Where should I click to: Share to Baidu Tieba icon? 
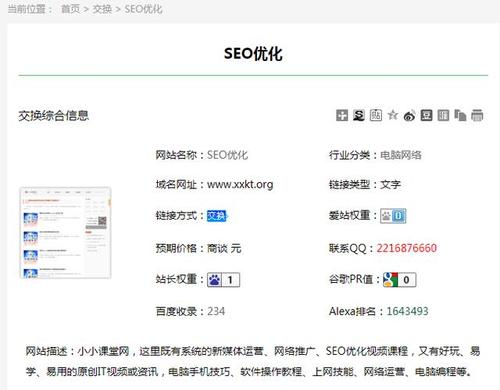pos(376,115)
